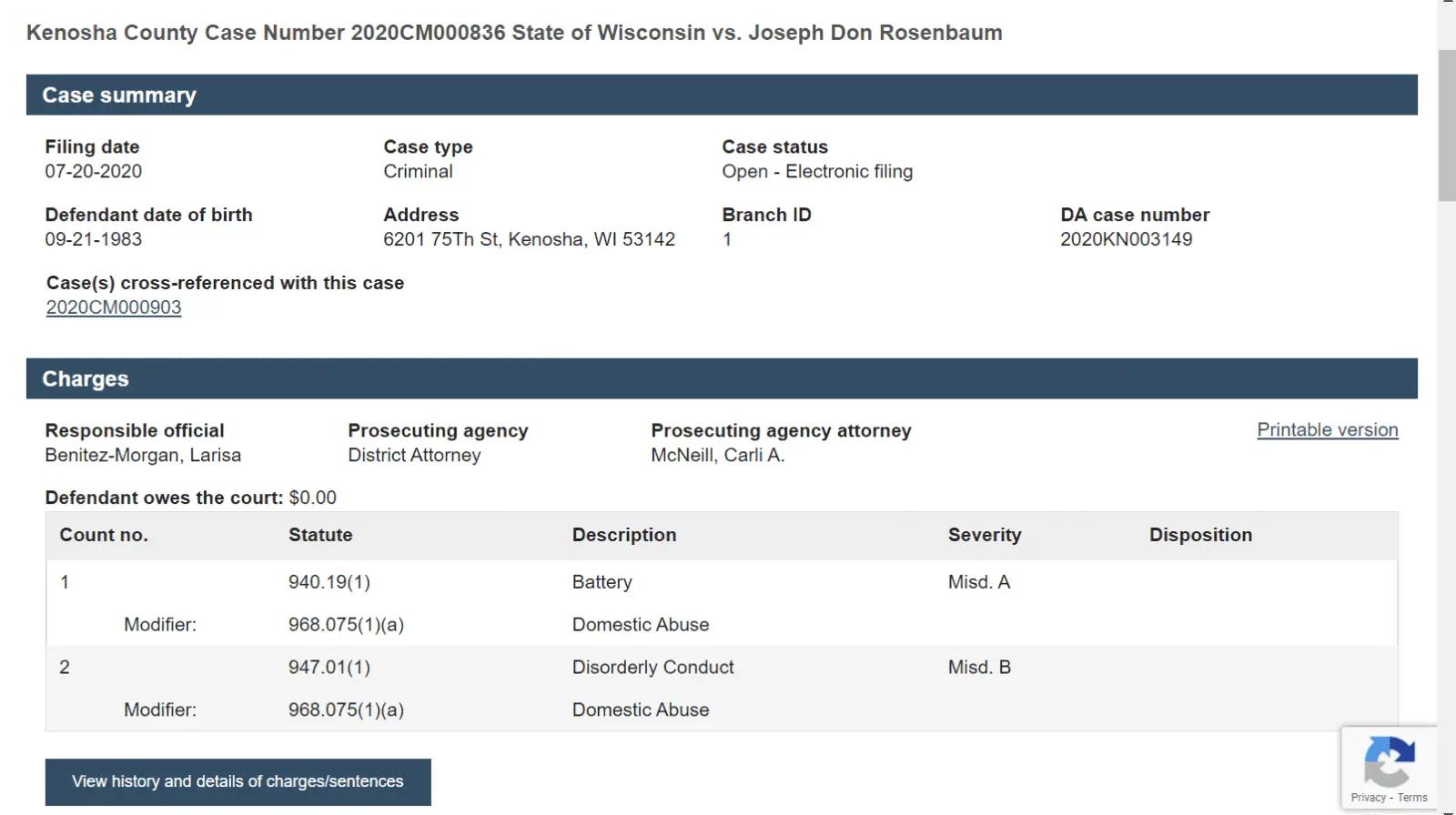
Task: Click the Kenosha County case title heading
Action: click(514, 33)
